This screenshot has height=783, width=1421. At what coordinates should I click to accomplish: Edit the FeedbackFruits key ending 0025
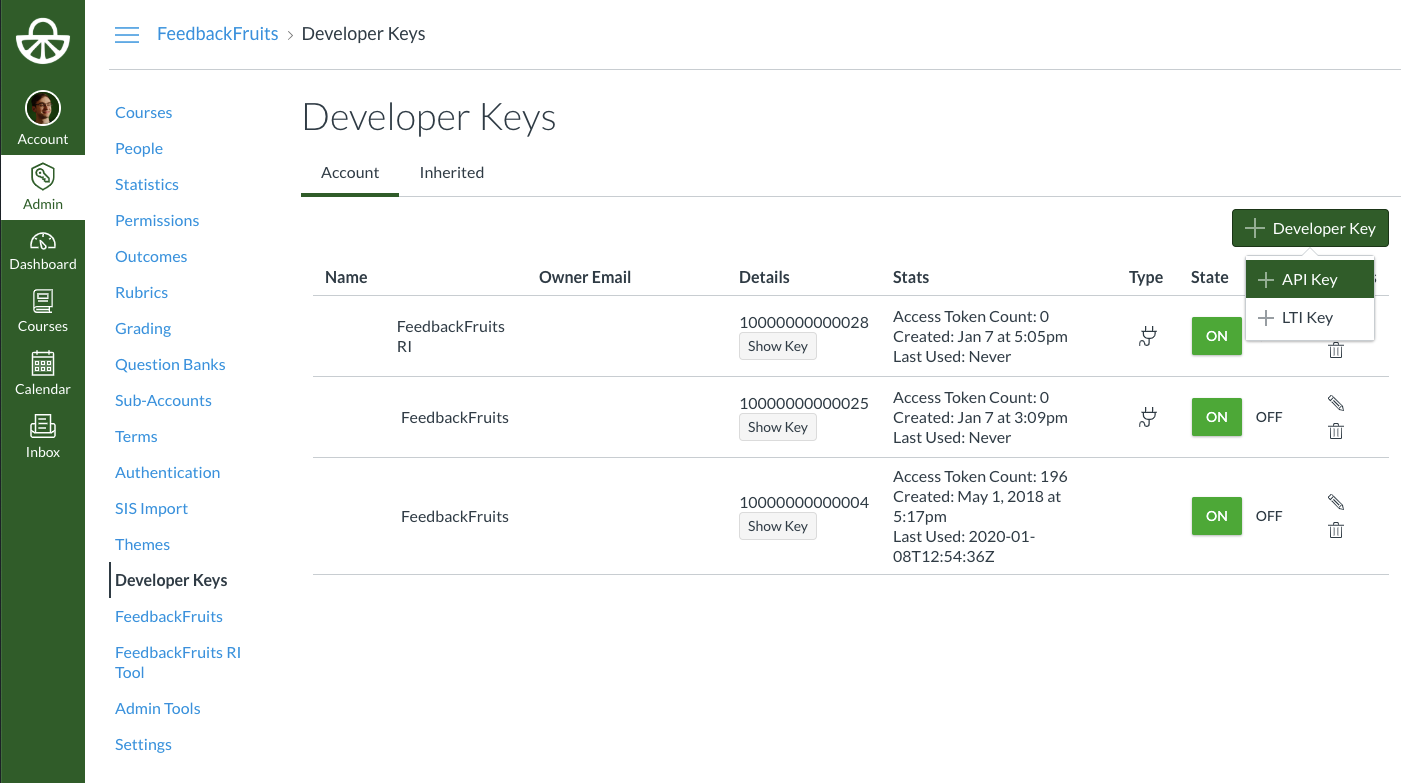(x=1336, y=403)
